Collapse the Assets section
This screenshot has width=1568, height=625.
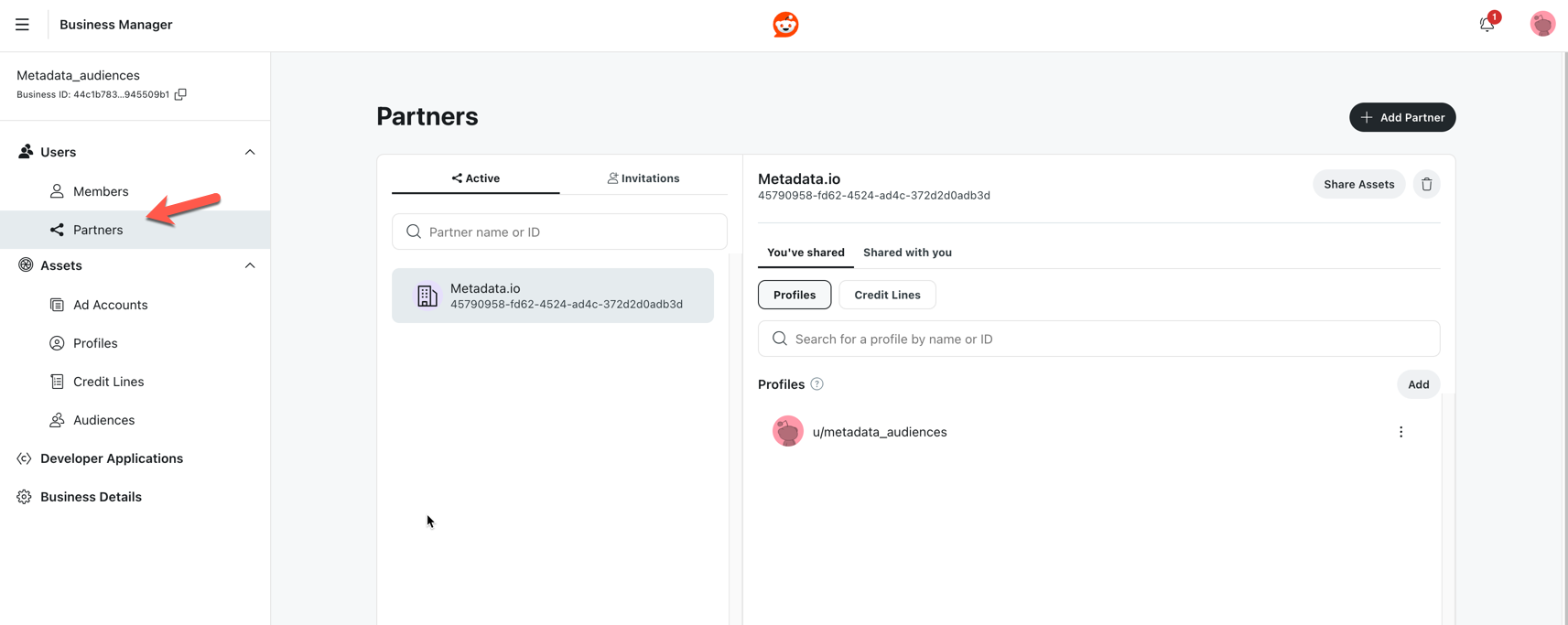[x=250, y=265]
